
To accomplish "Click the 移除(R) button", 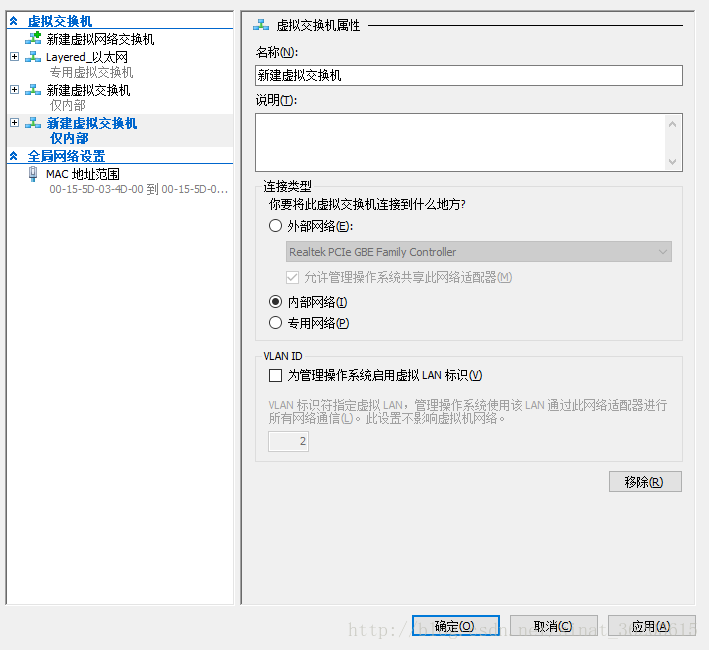I will pyautogui.click(x=645, y=482).
